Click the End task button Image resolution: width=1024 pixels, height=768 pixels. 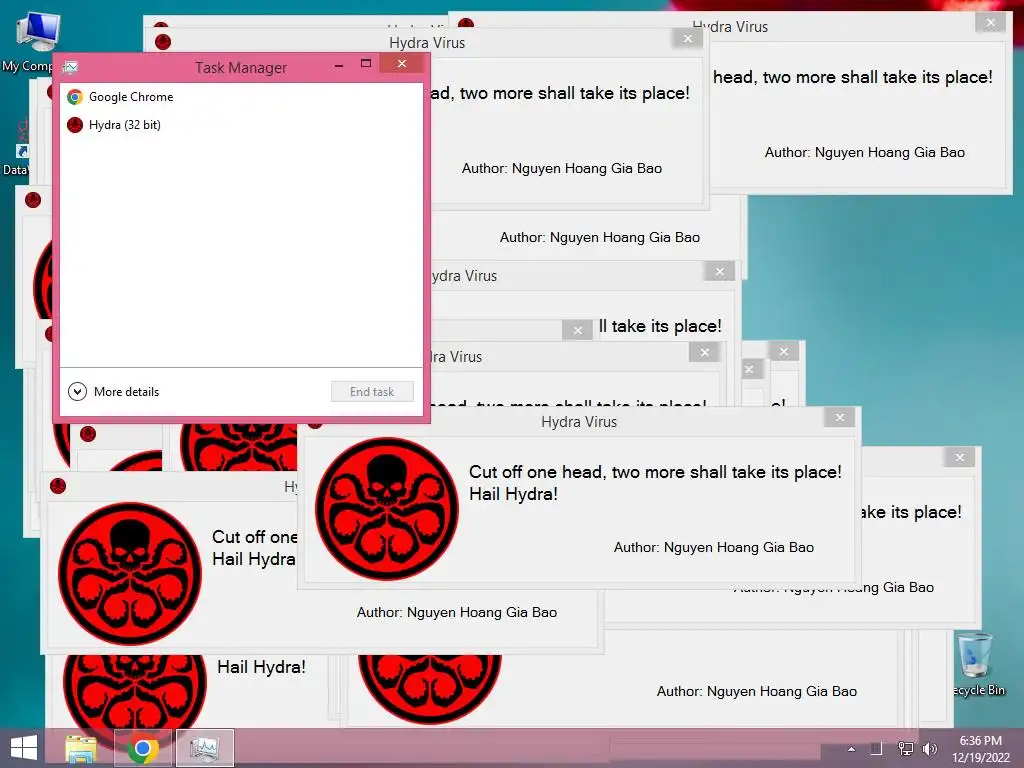372,392
